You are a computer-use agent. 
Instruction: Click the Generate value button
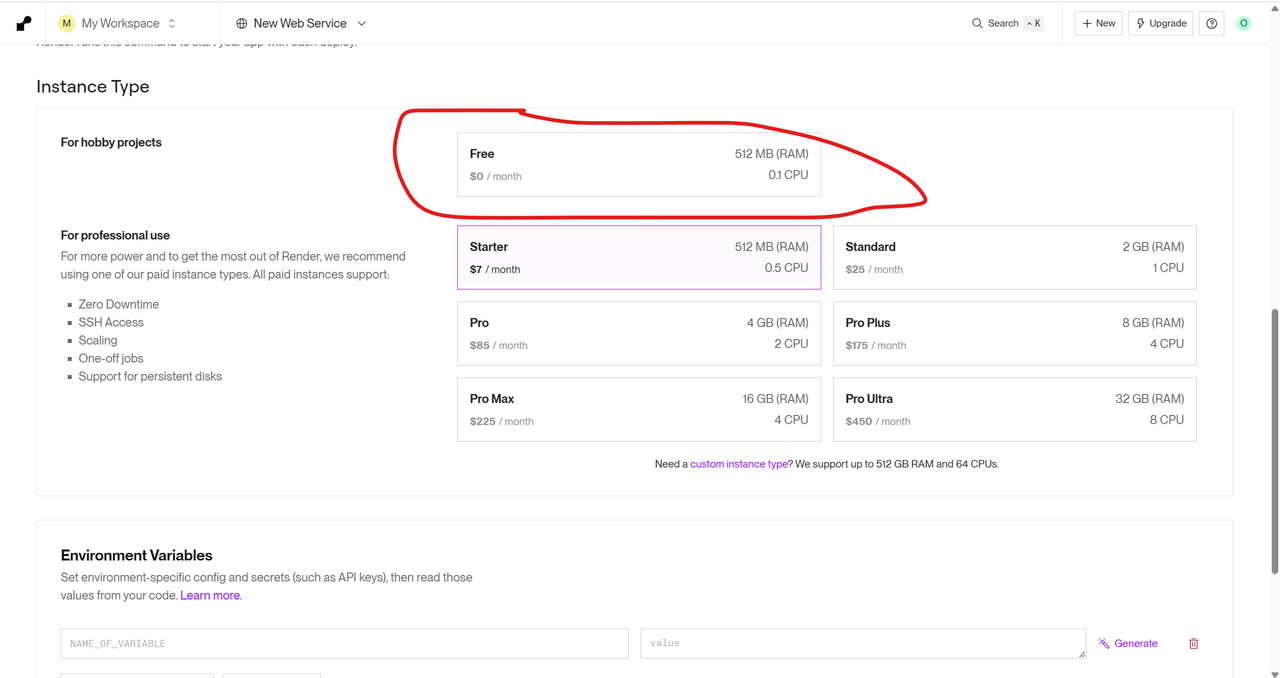pyautogui.click(x=1128, y=643)
